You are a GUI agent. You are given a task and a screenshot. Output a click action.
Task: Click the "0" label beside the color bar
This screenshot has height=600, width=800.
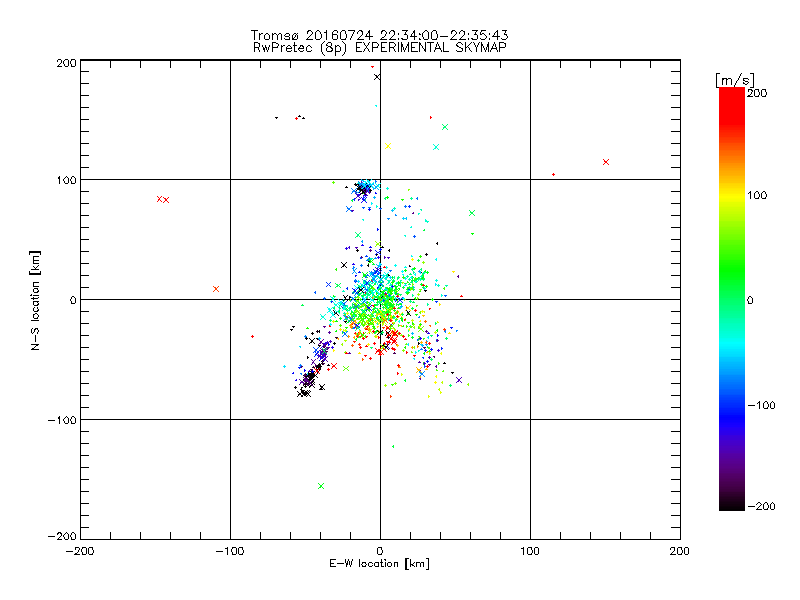coord(750,300)
